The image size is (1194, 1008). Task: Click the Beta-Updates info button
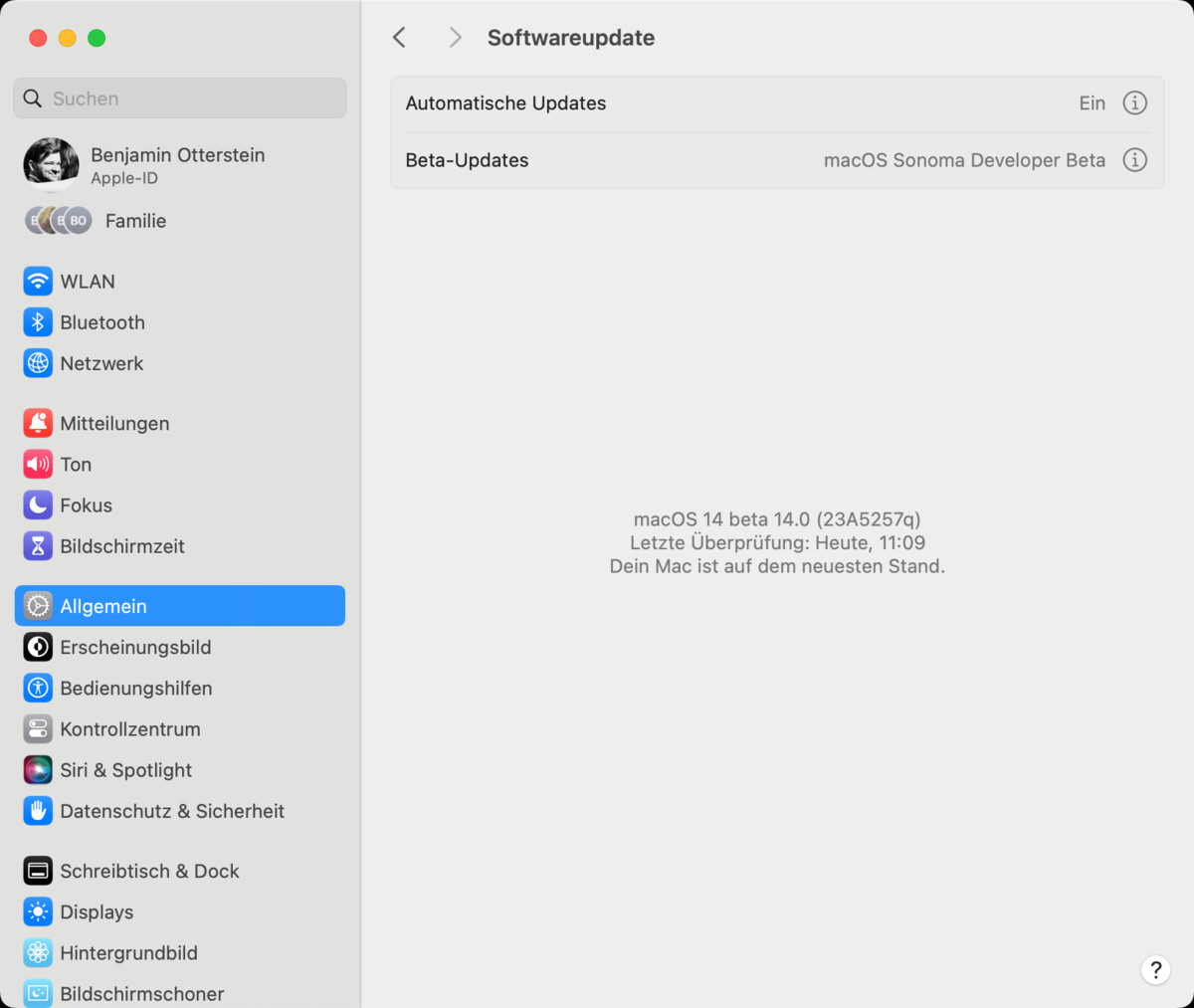1134,159
